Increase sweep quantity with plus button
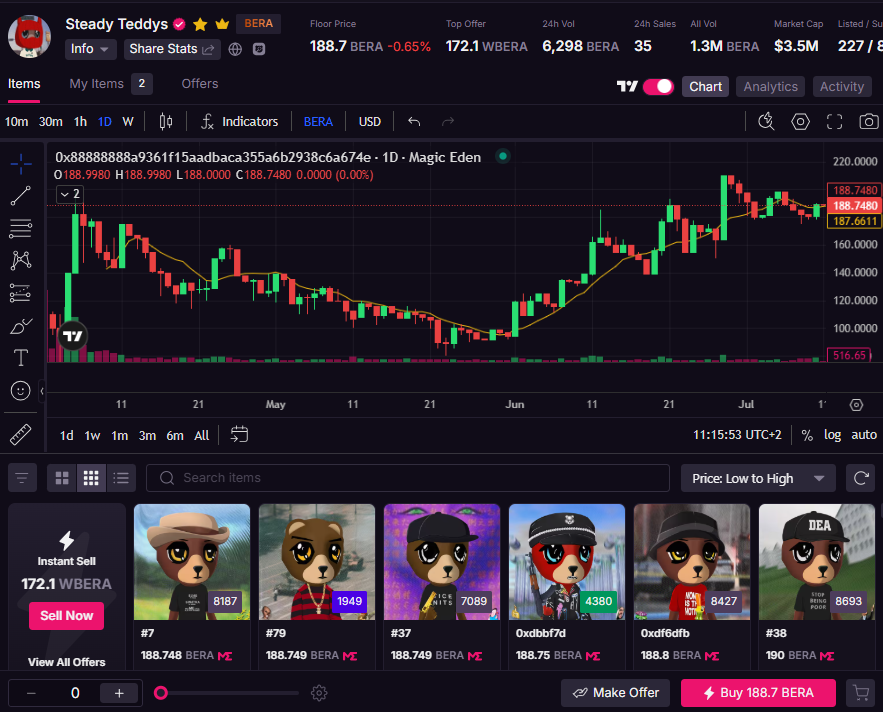 click(119, 693)
